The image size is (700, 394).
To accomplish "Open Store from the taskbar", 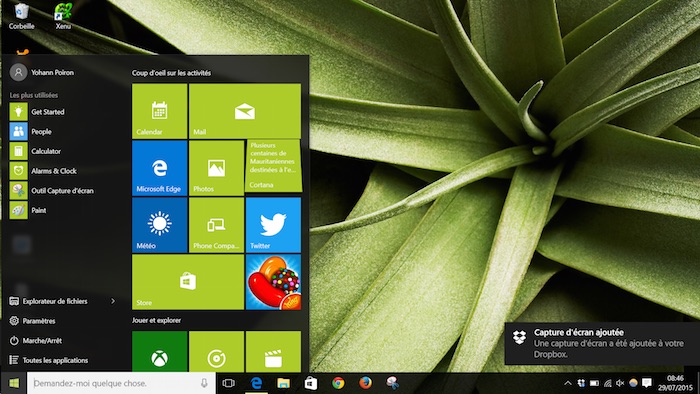I will [311, 383].
